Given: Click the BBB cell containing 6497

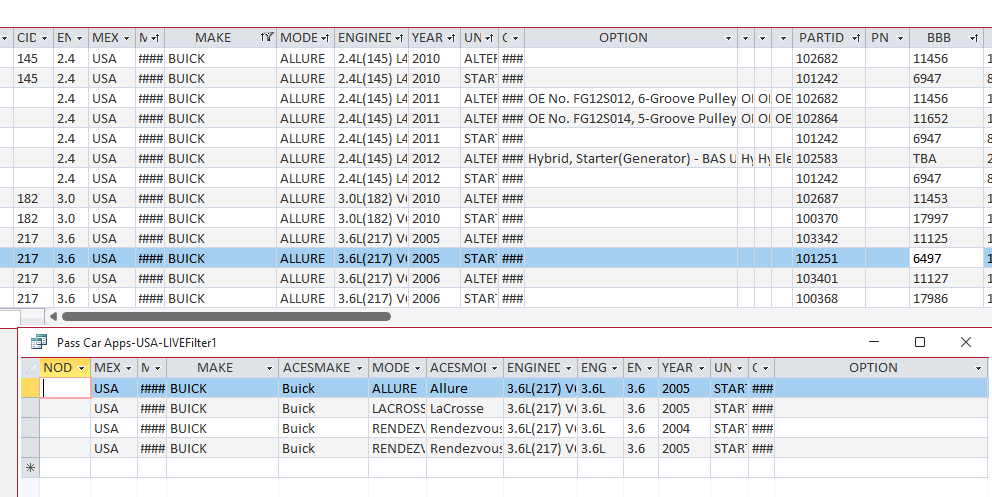Looking at the screenshot, I should click(946, 259).
